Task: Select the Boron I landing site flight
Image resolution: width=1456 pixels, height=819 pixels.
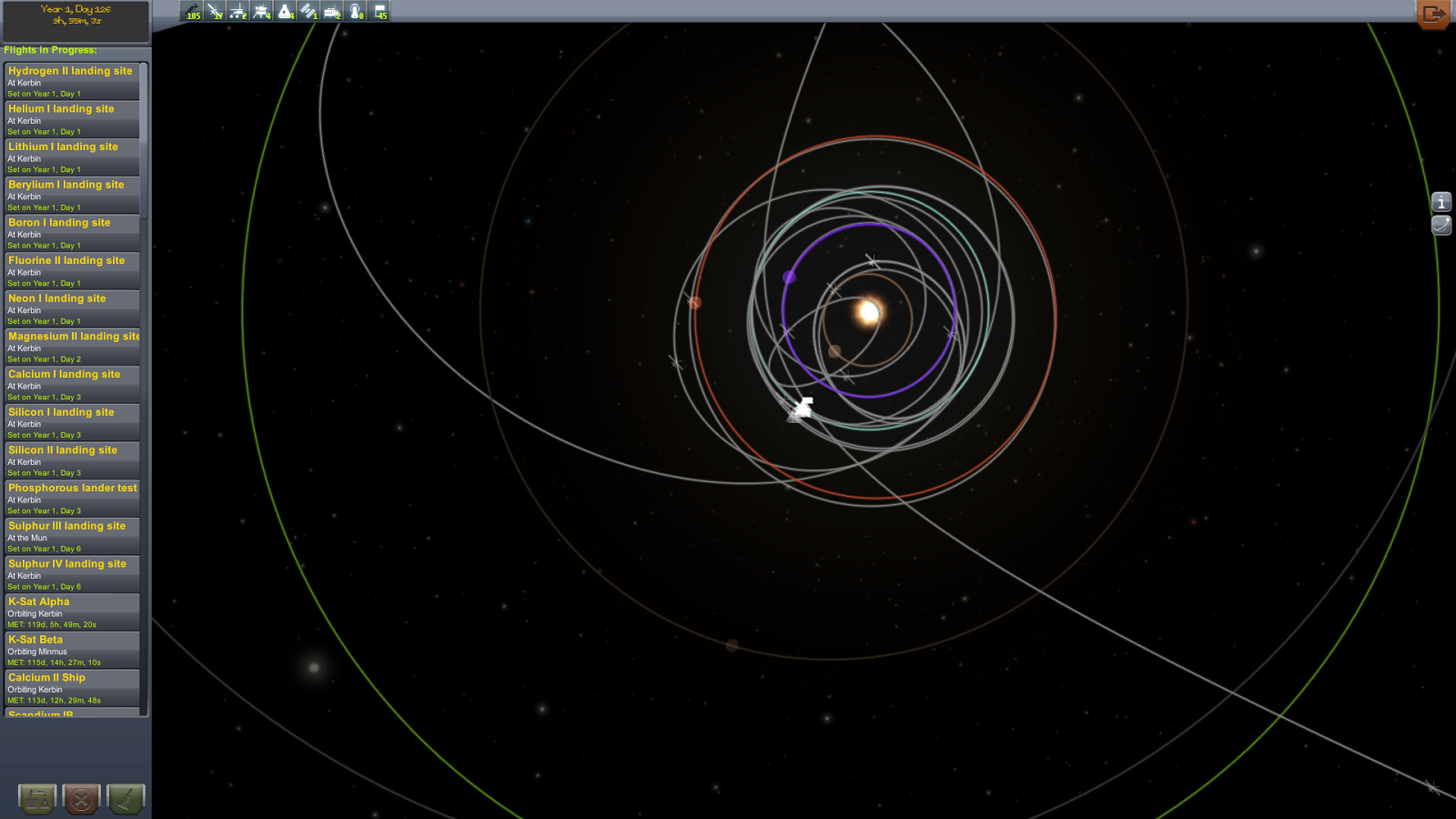Action: [73, 233]
